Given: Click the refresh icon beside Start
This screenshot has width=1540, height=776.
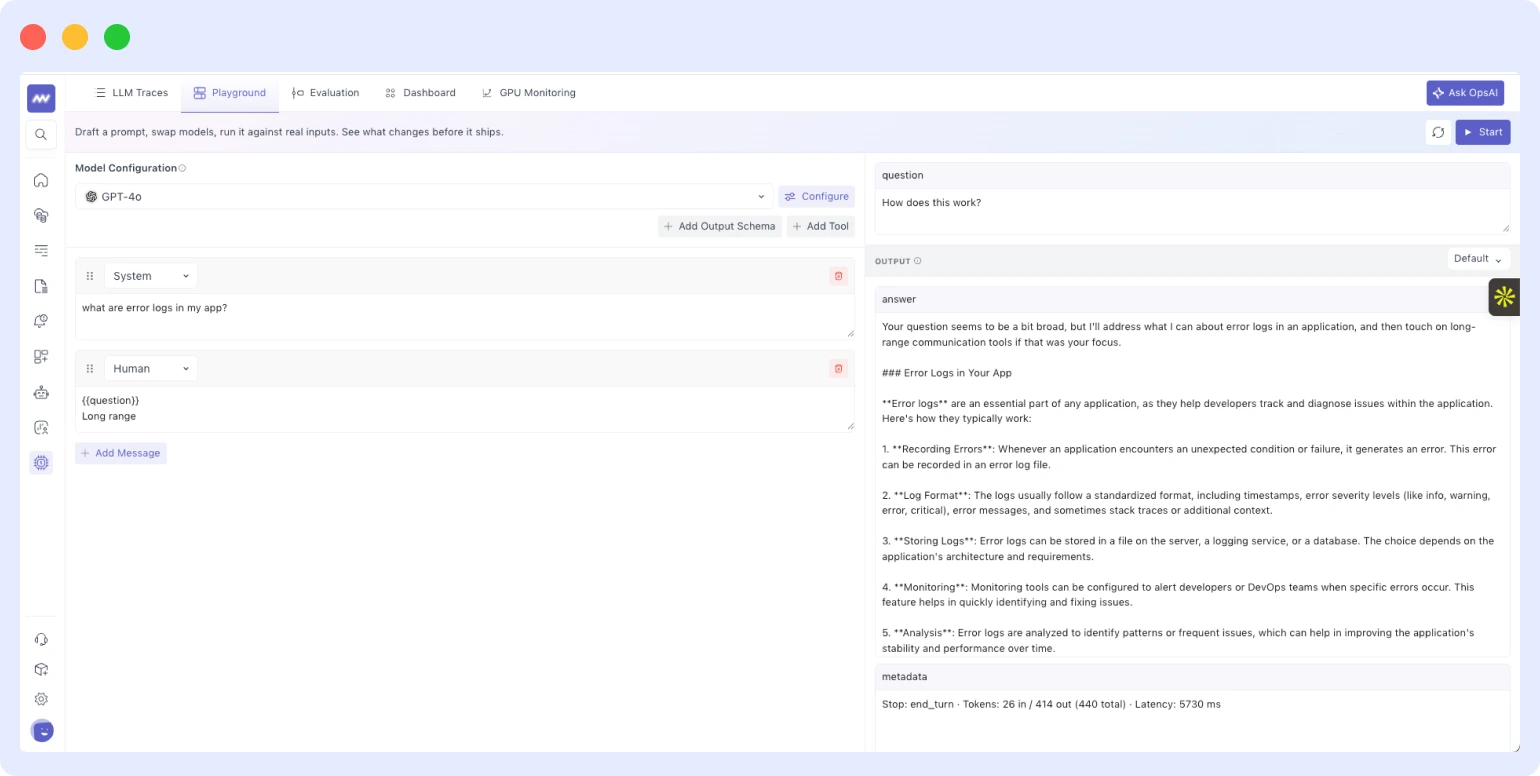Looking at the screenshot, I should pyautogui.click(x=1438, y=132).
